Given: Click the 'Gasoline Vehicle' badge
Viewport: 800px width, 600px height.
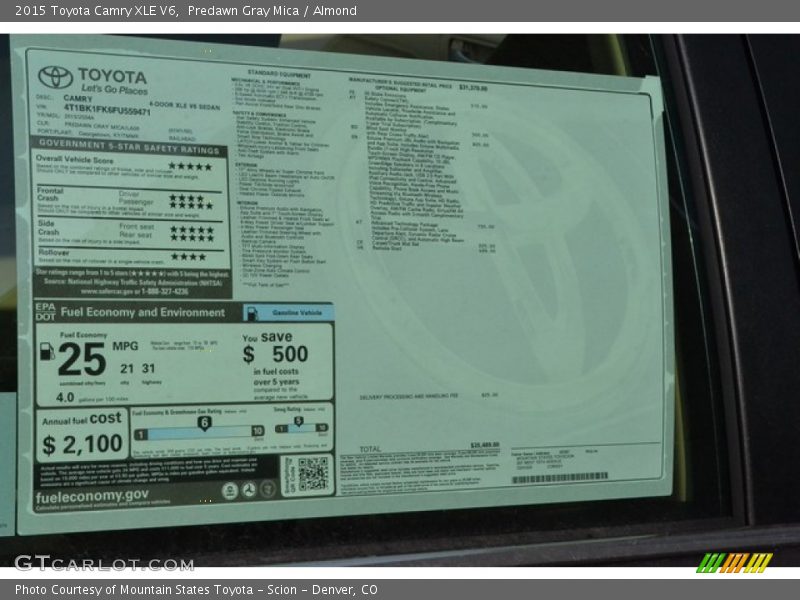Looking at the screenshot, I should click(x=289, y=313).
